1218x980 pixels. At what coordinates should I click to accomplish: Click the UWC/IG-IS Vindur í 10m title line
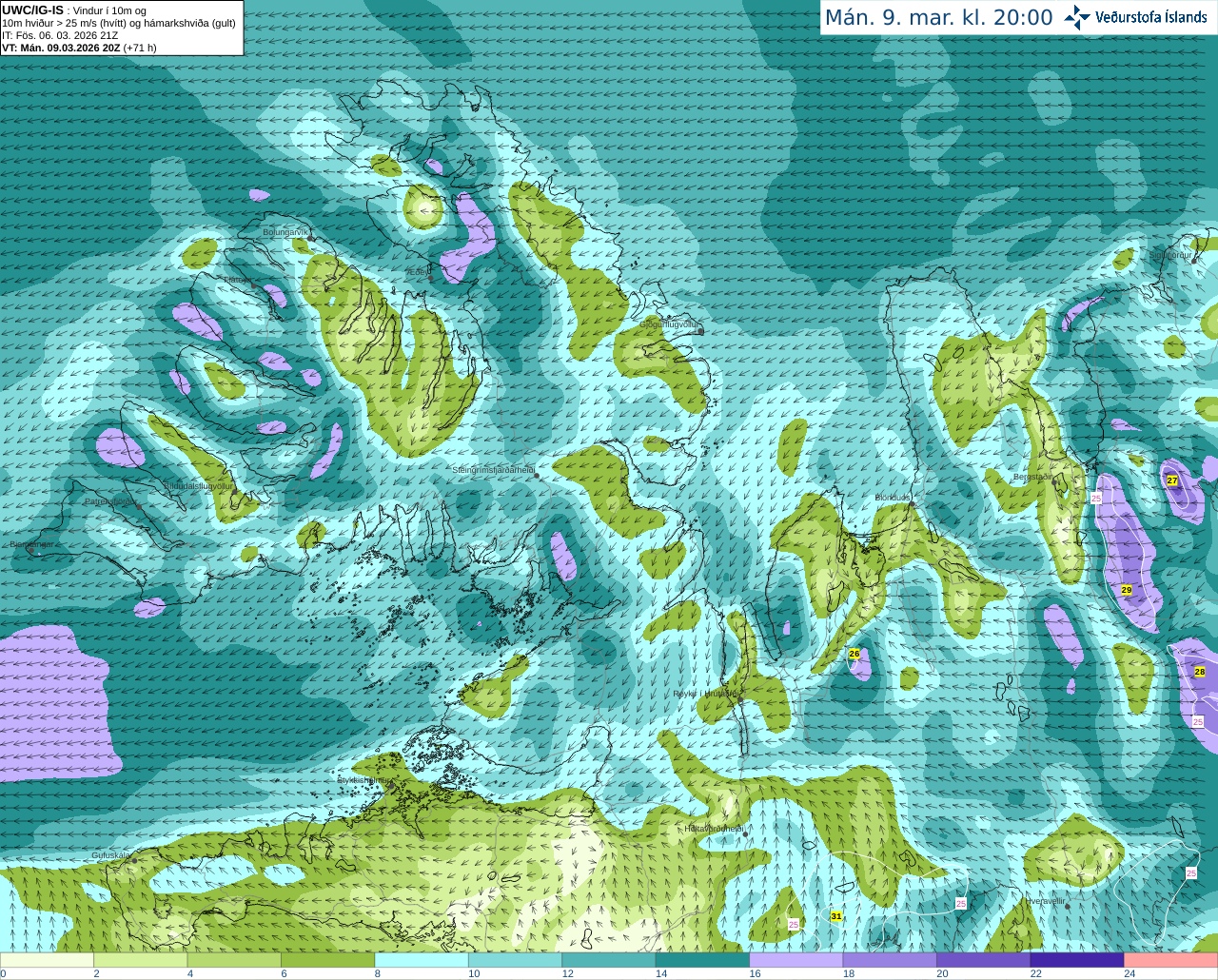(74, 10)
